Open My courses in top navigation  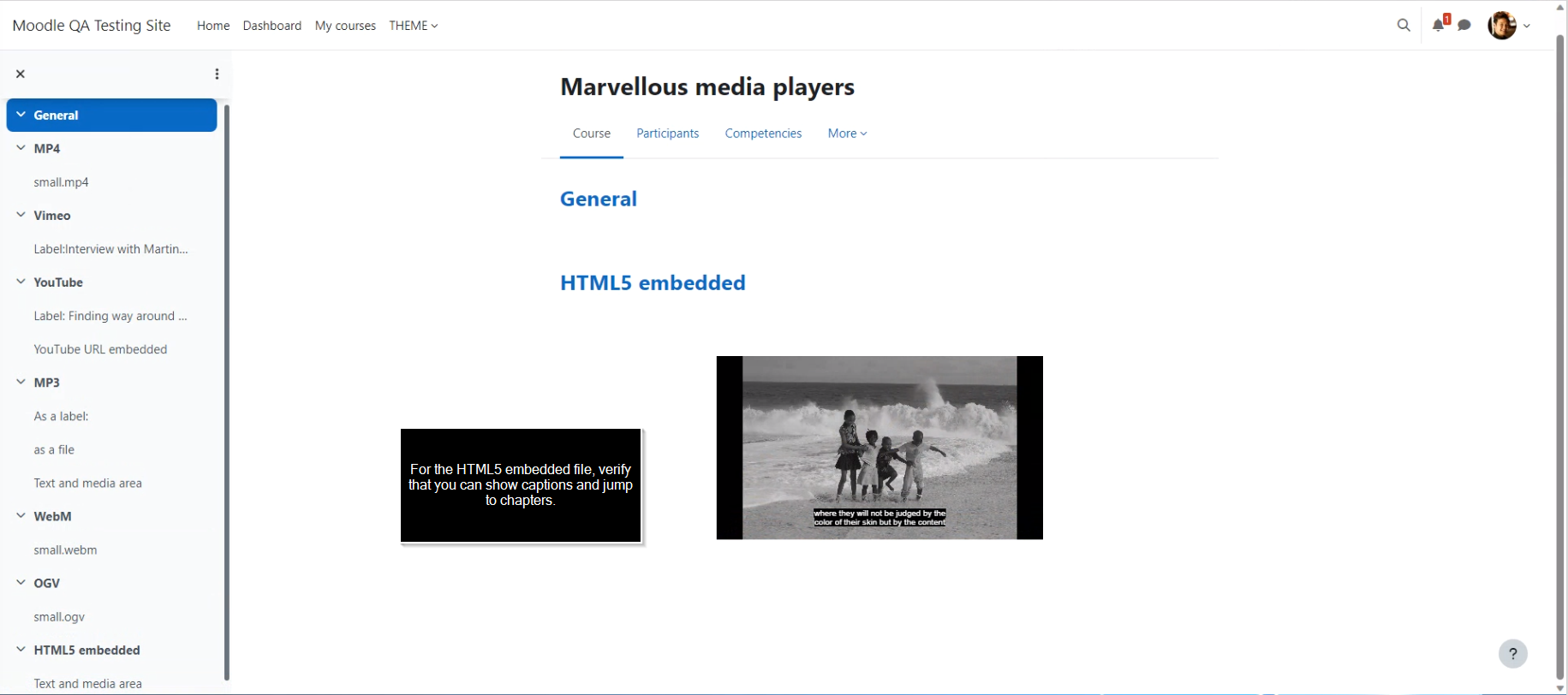pyautogui.click(x=345, y=26)
